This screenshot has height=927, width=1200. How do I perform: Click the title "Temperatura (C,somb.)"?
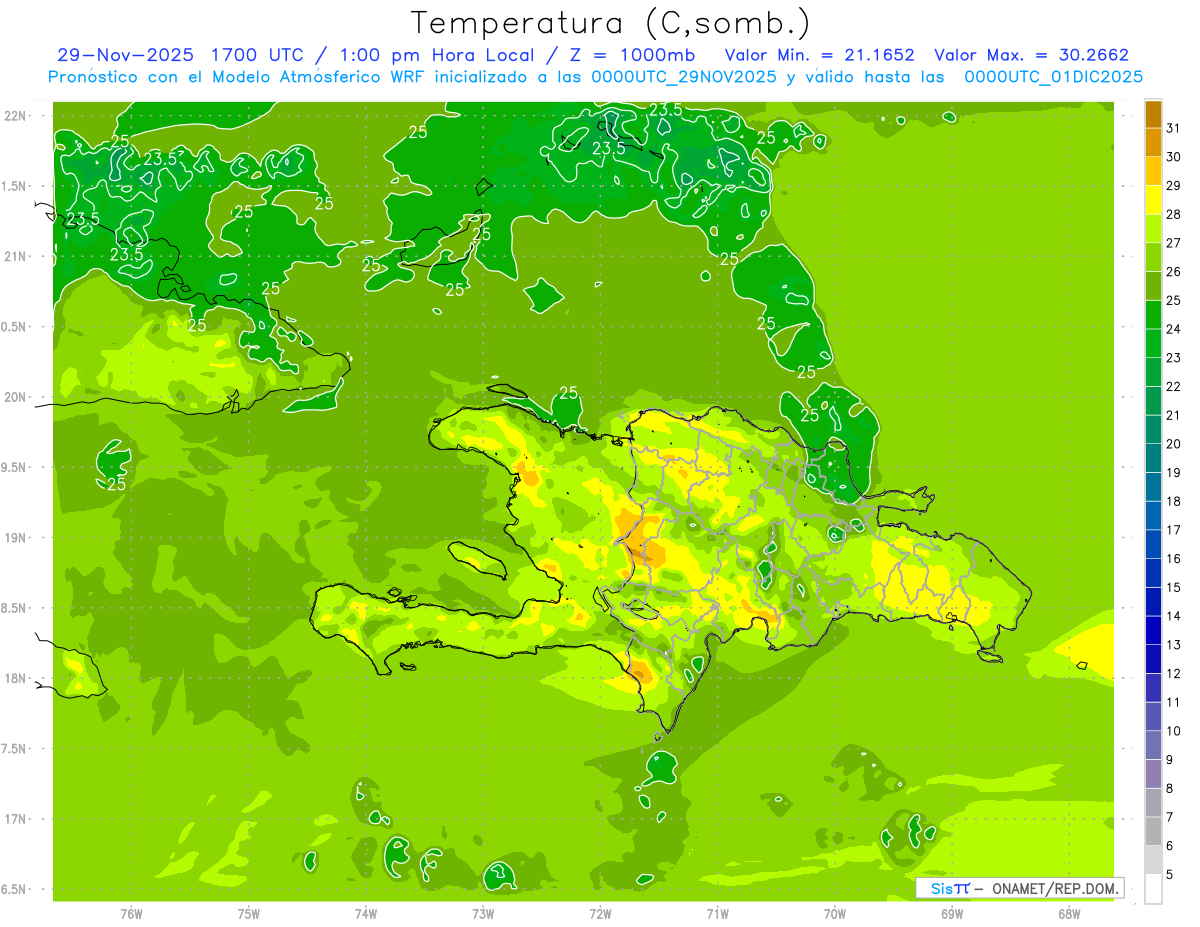(611, 23)
